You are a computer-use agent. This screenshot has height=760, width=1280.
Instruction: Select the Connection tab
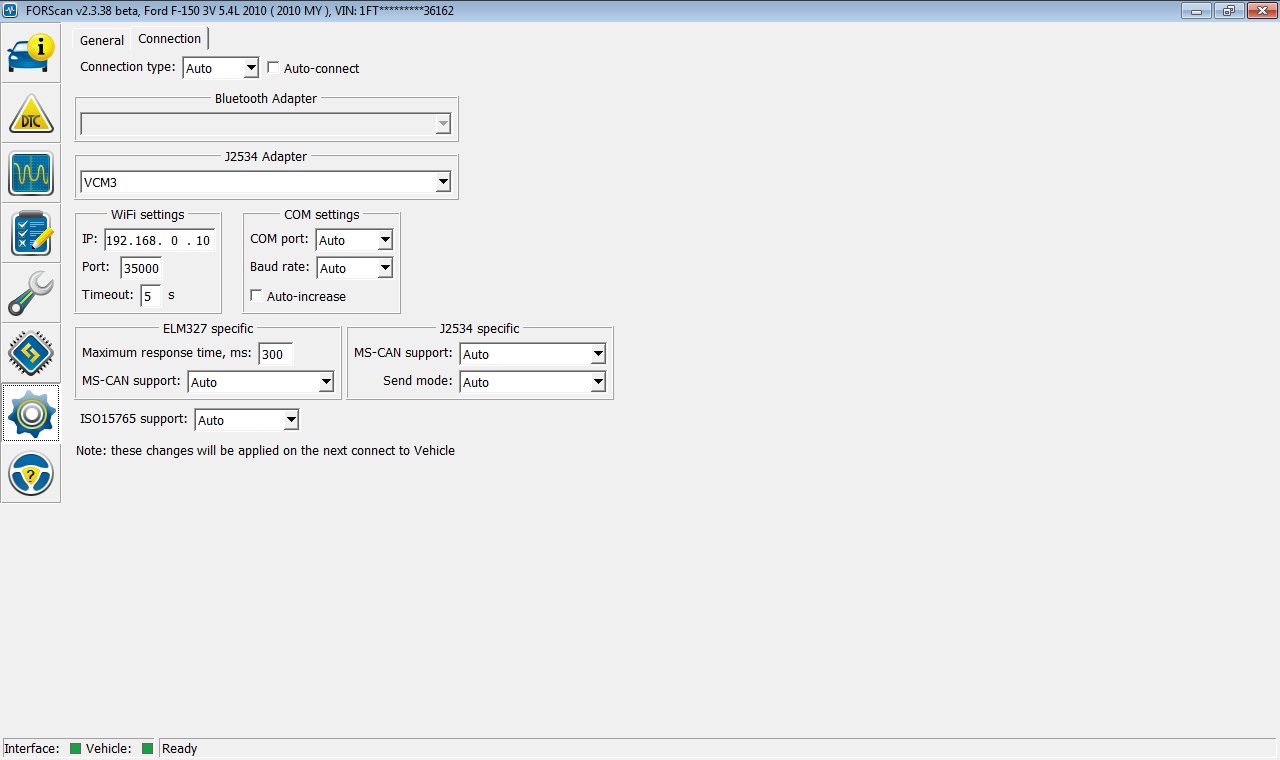click(x=169, y=39)
